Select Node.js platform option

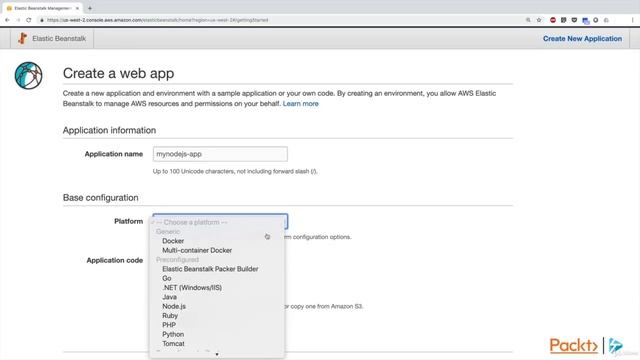pyautogui.click(x=174, y=307)
